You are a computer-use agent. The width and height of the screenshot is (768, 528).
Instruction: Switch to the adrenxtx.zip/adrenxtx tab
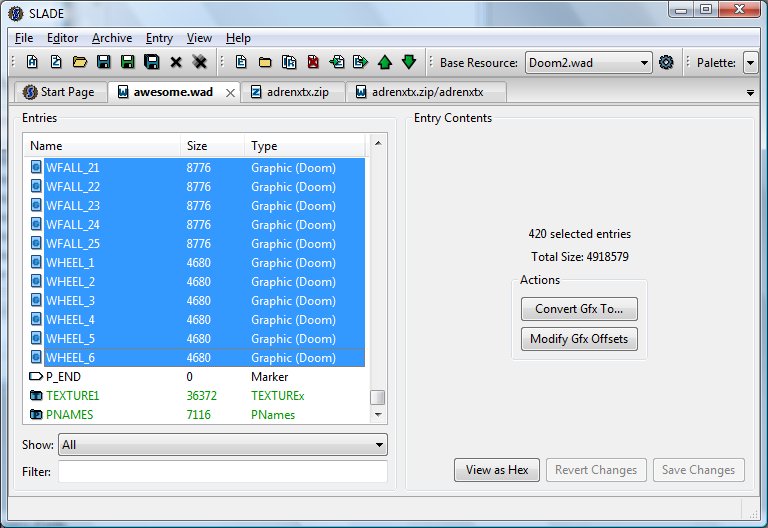[426, 92]
